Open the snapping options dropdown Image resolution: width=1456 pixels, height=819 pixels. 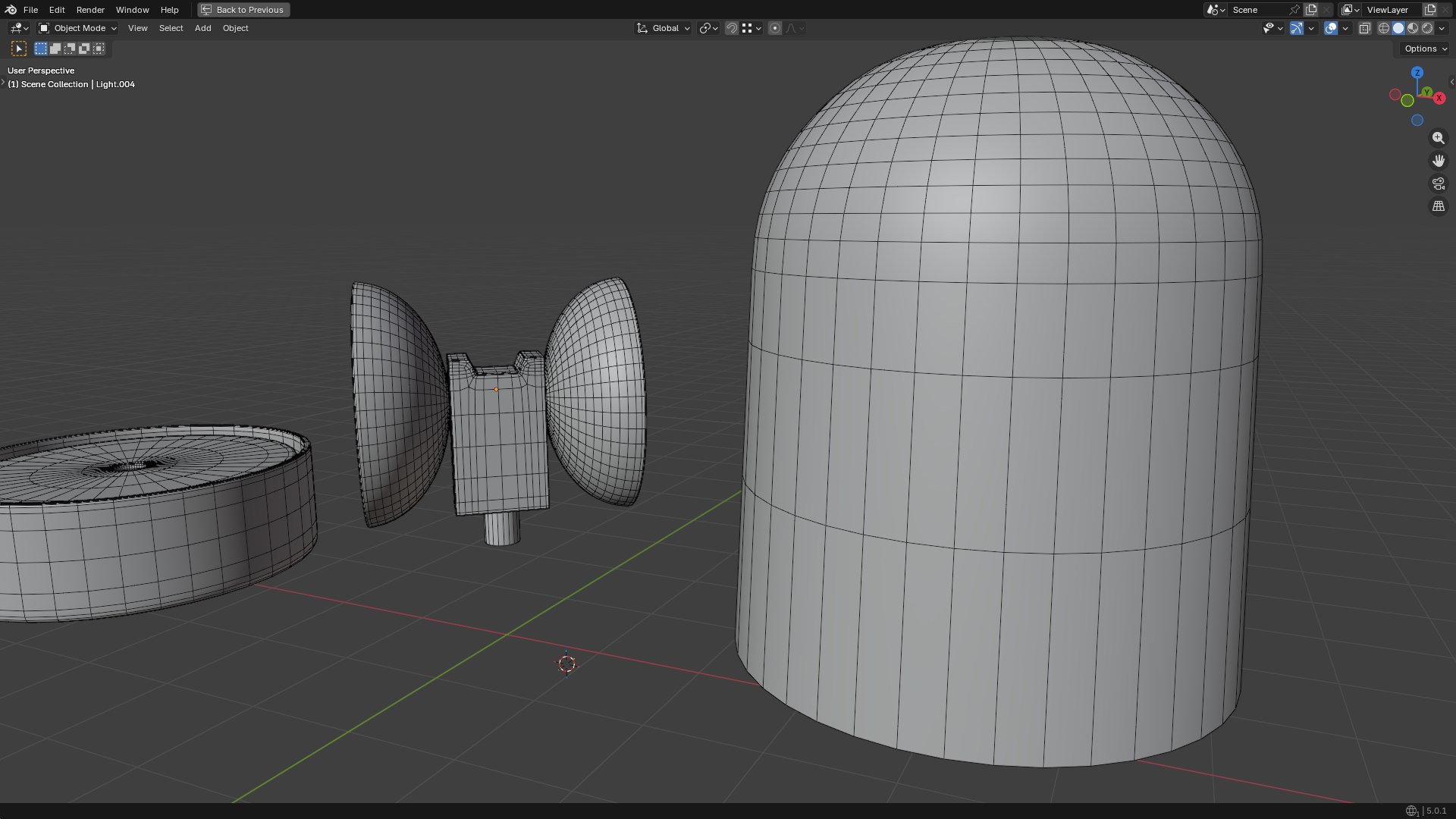tap(752, 28)
